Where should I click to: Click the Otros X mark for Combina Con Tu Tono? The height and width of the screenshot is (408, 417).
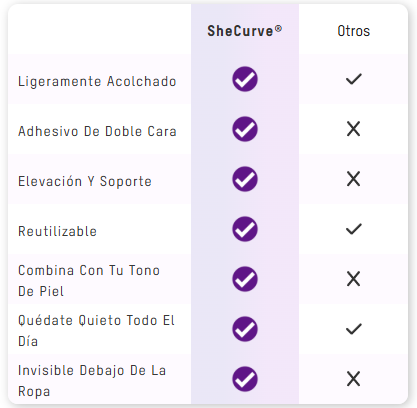[354, 279]
